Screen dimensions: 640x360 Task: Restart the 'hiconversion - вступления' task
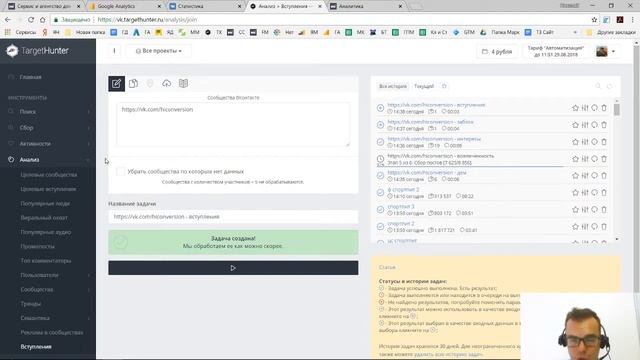click(x=594, y=108)
